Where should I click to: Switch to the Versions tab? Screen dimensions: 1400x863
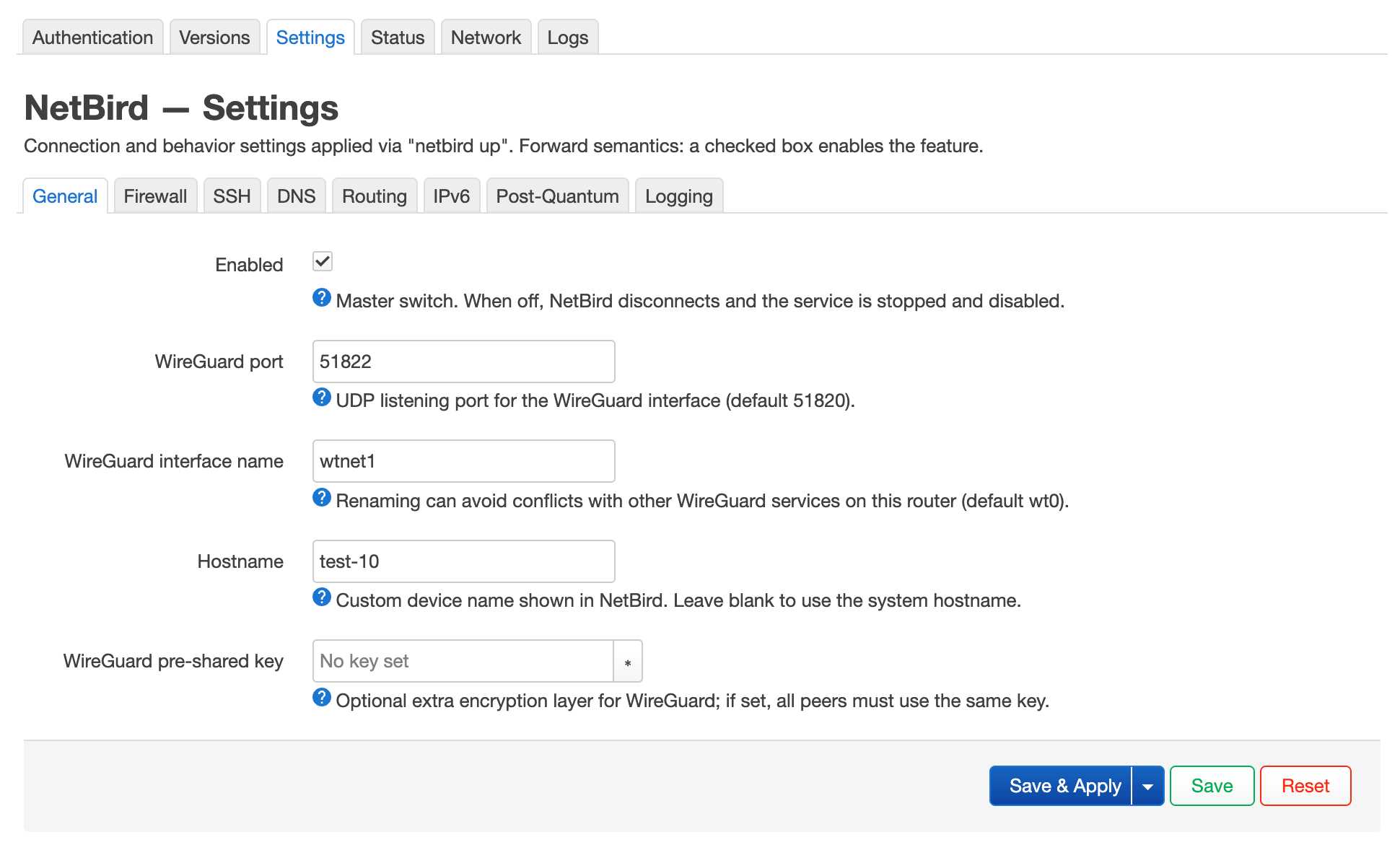(x=214, y=38)
